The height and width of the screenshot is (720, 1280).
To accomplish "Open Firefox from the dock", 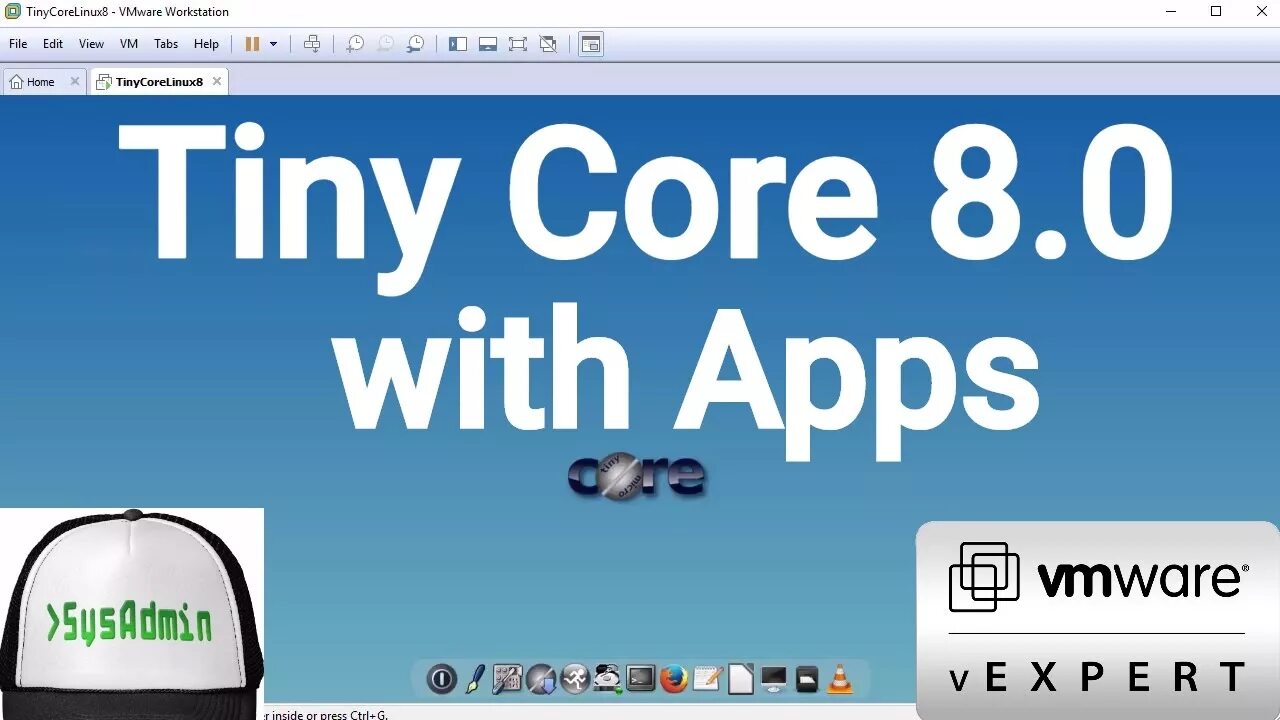I will pos(674,679).
